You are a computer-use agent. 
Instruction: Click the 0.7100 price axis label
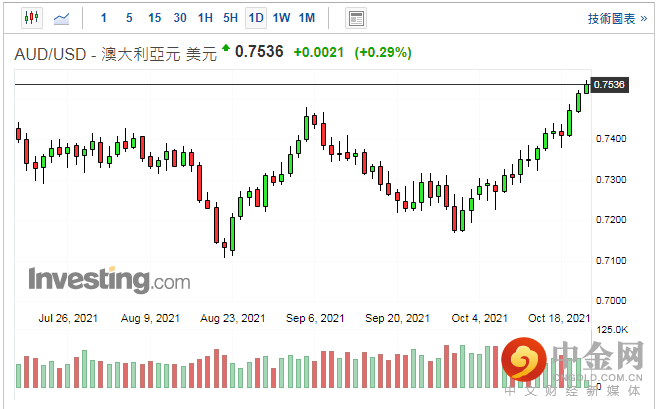point(611,261)
